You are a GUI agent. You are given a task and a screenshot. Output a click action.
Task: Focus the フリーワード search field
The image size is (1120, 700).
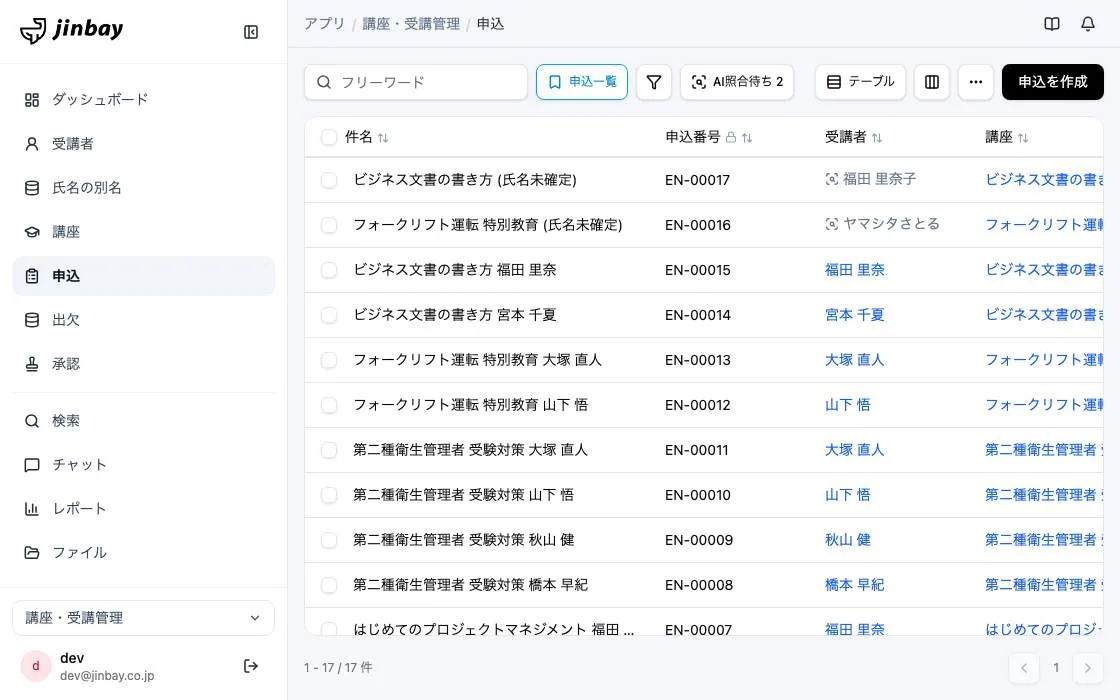tap(416, 82)
